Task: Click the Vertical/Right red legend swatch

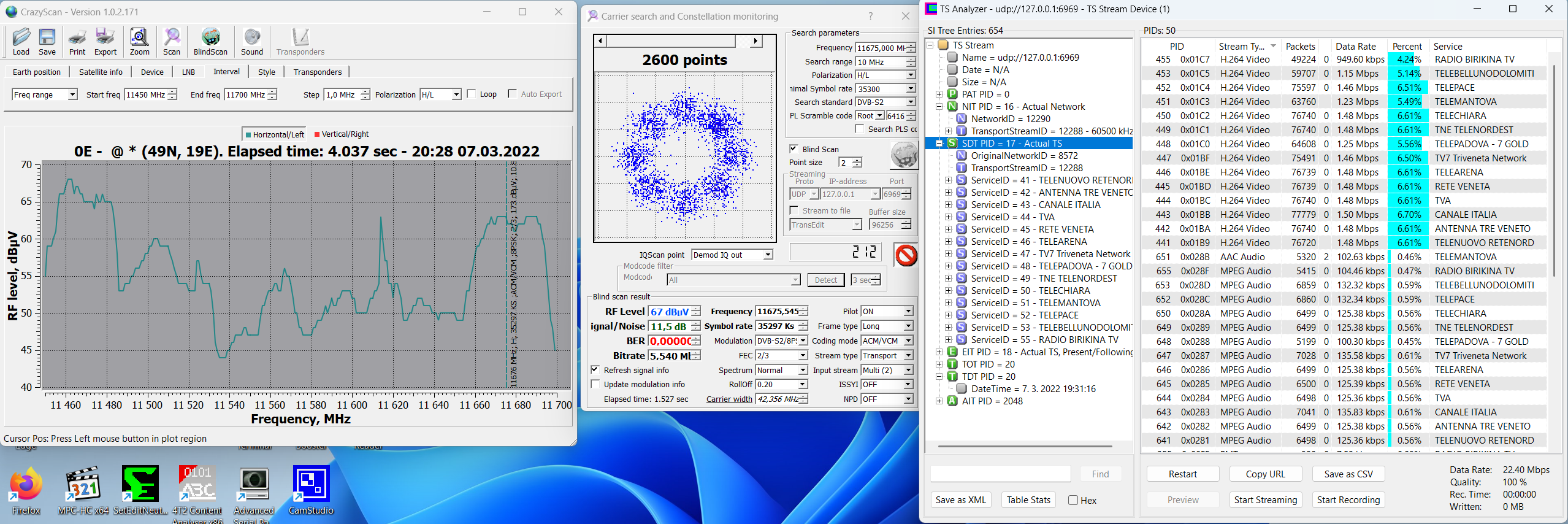Action: pos(317,134)
